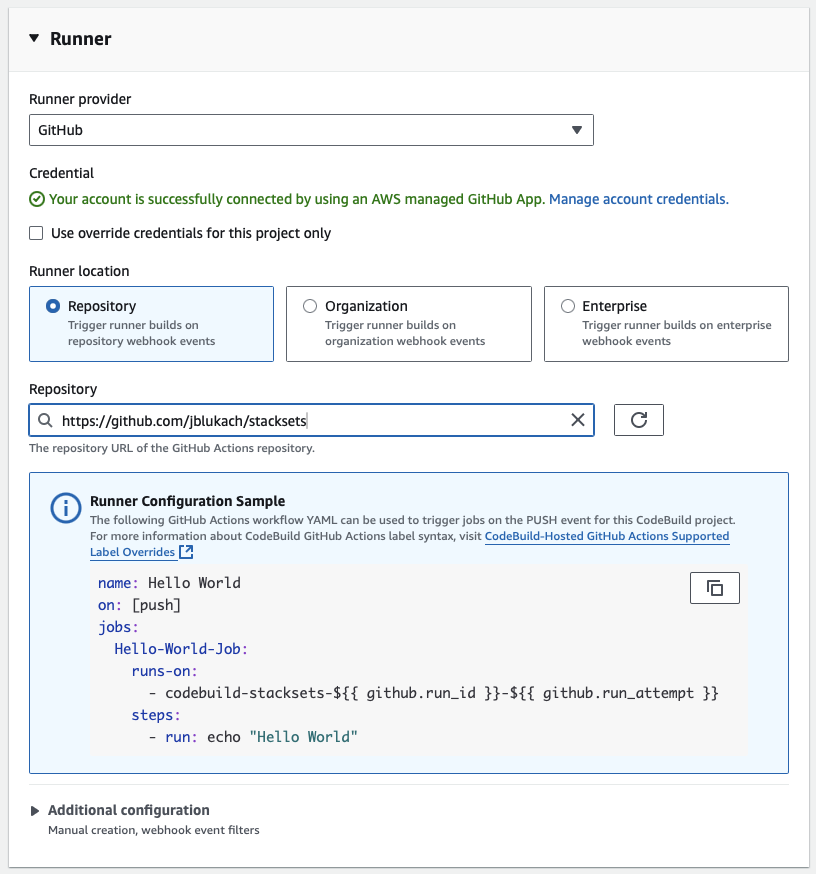
Task: Open the Runner provider GitHub dropdown
Action: (310, 130)
